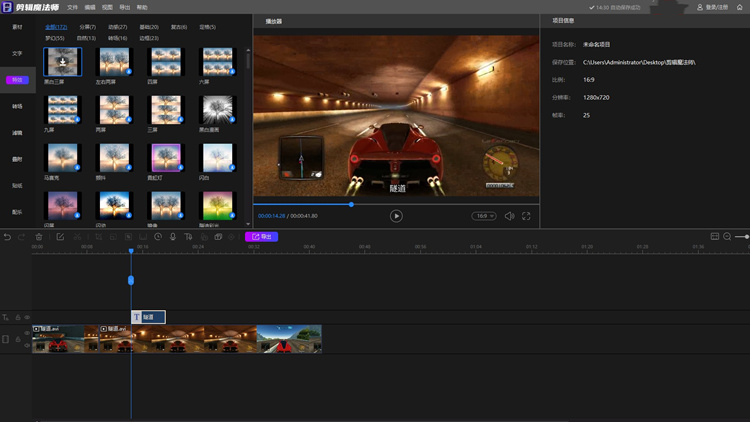Select the 黑白三屏 effect thumbnail
Viewport: 750px width, 422px height.
(x=63, y=62)
